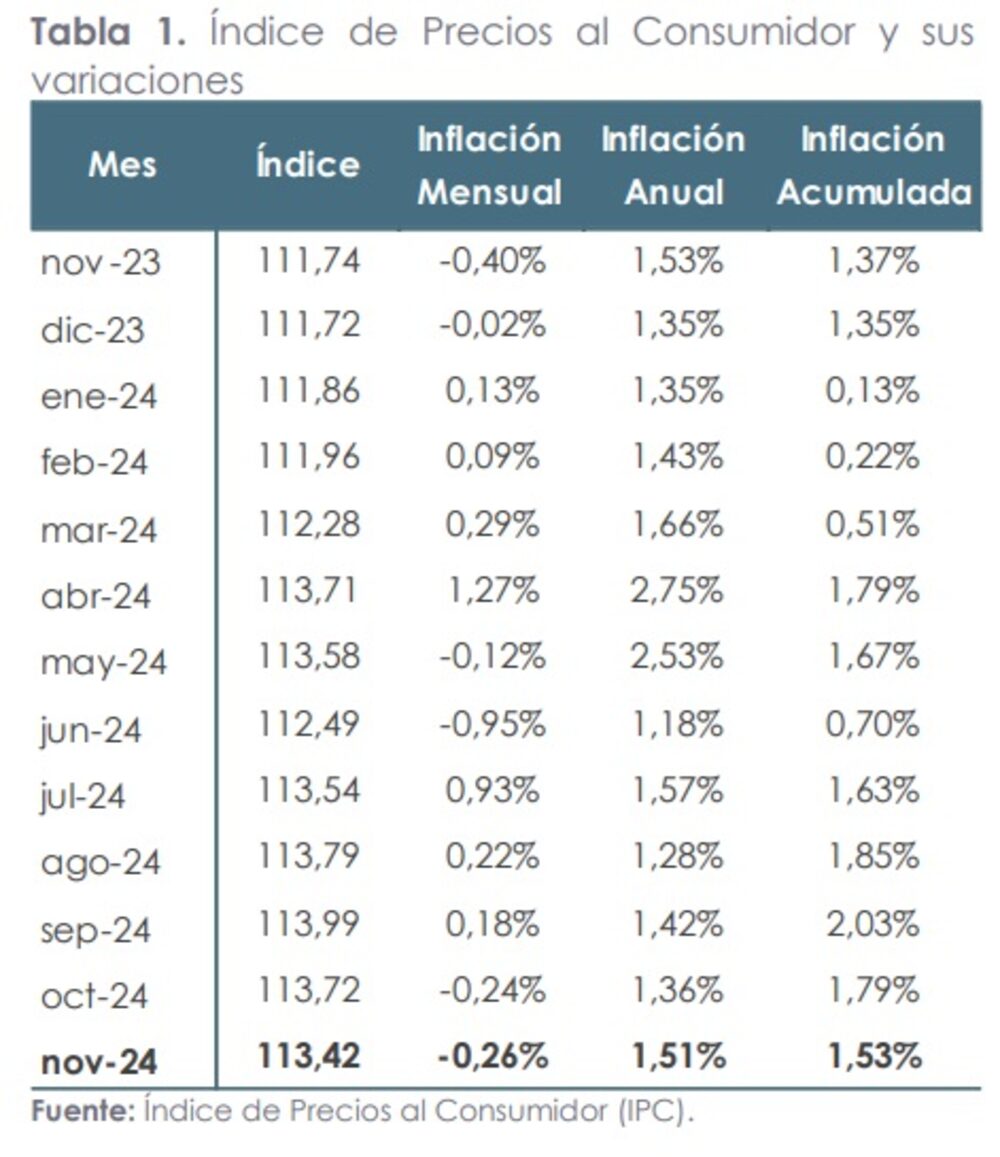
Task: Select the -0,24% monthly inflation for oct-24
Action: point(492,990)
